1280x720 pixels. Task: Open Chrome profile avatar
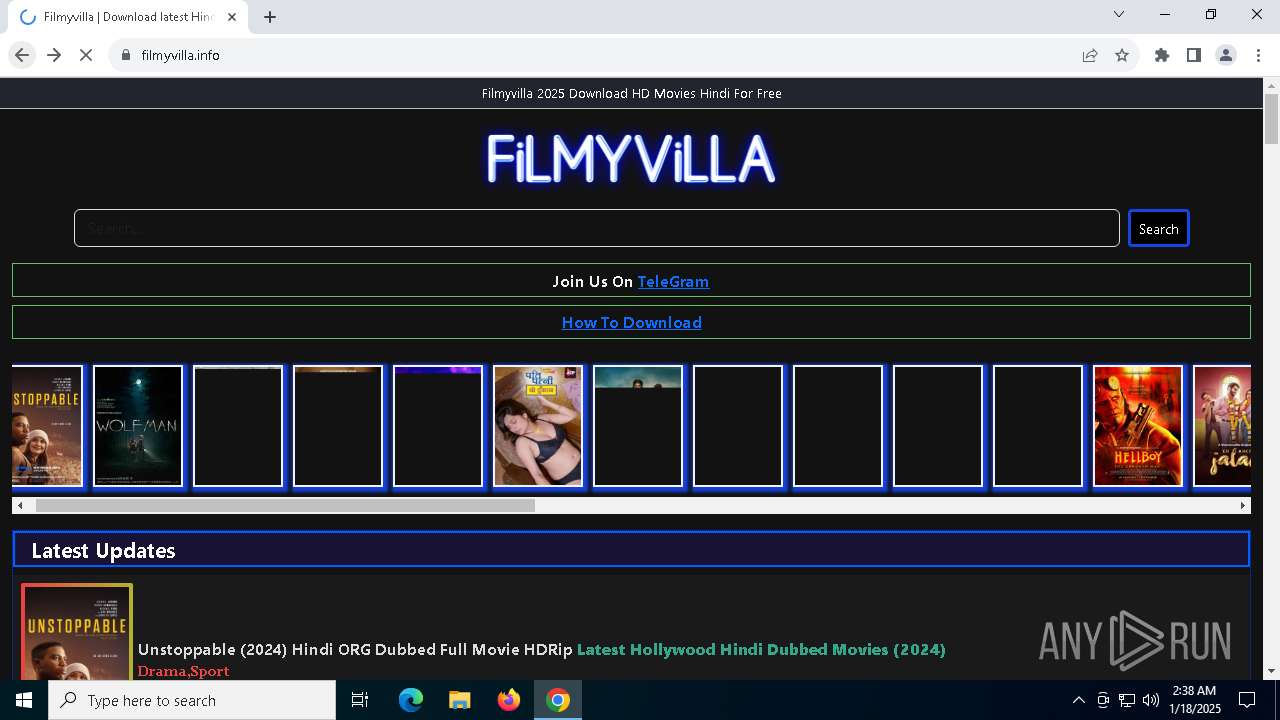[1226, 55]
